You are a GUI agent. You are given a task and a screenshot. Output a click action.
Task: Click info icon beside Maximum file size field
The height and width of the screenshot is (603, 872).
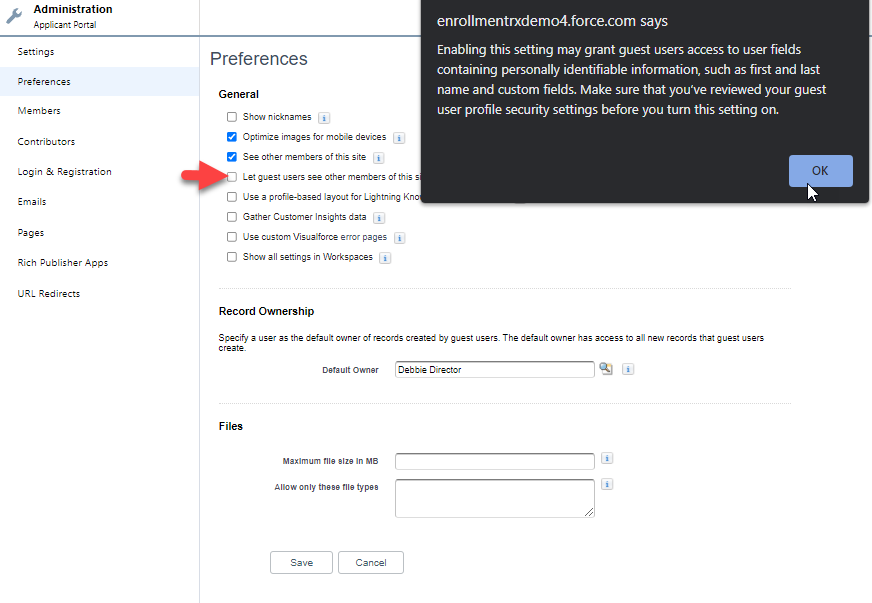(607, 459)
